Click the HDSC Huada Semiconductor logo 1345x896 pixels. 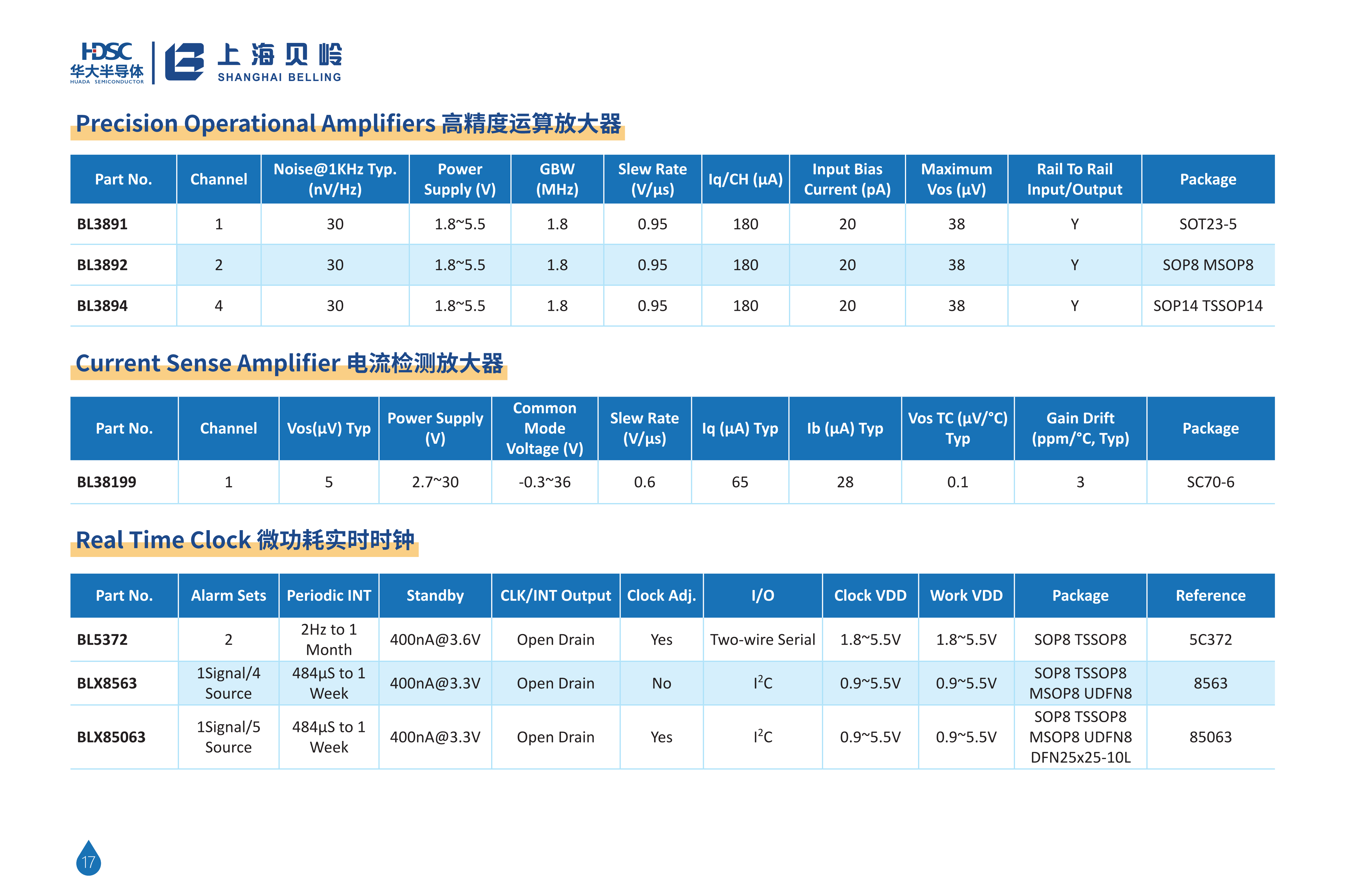[107, 63]
